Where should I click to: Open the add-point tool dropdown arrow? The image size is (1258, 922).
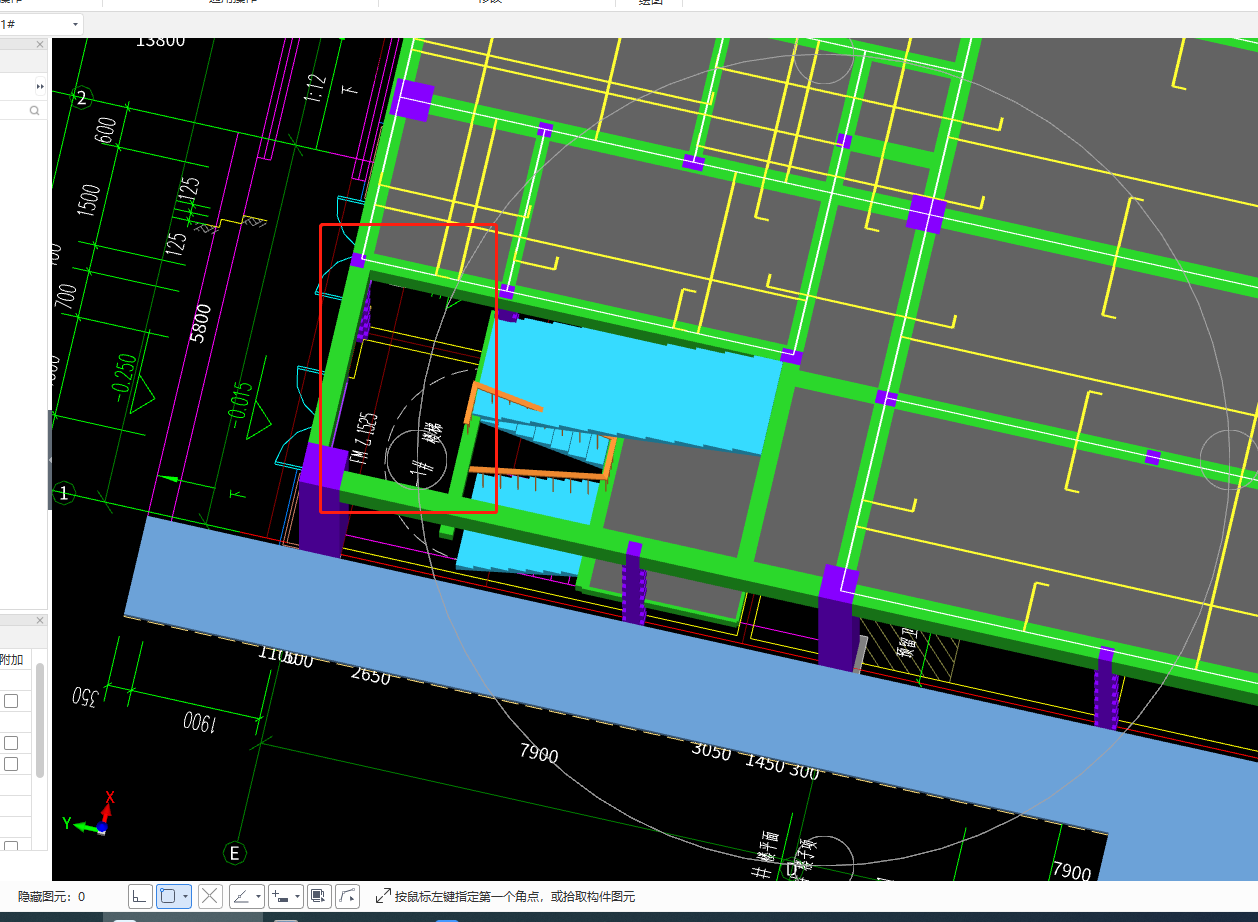(x=298, y=897)
